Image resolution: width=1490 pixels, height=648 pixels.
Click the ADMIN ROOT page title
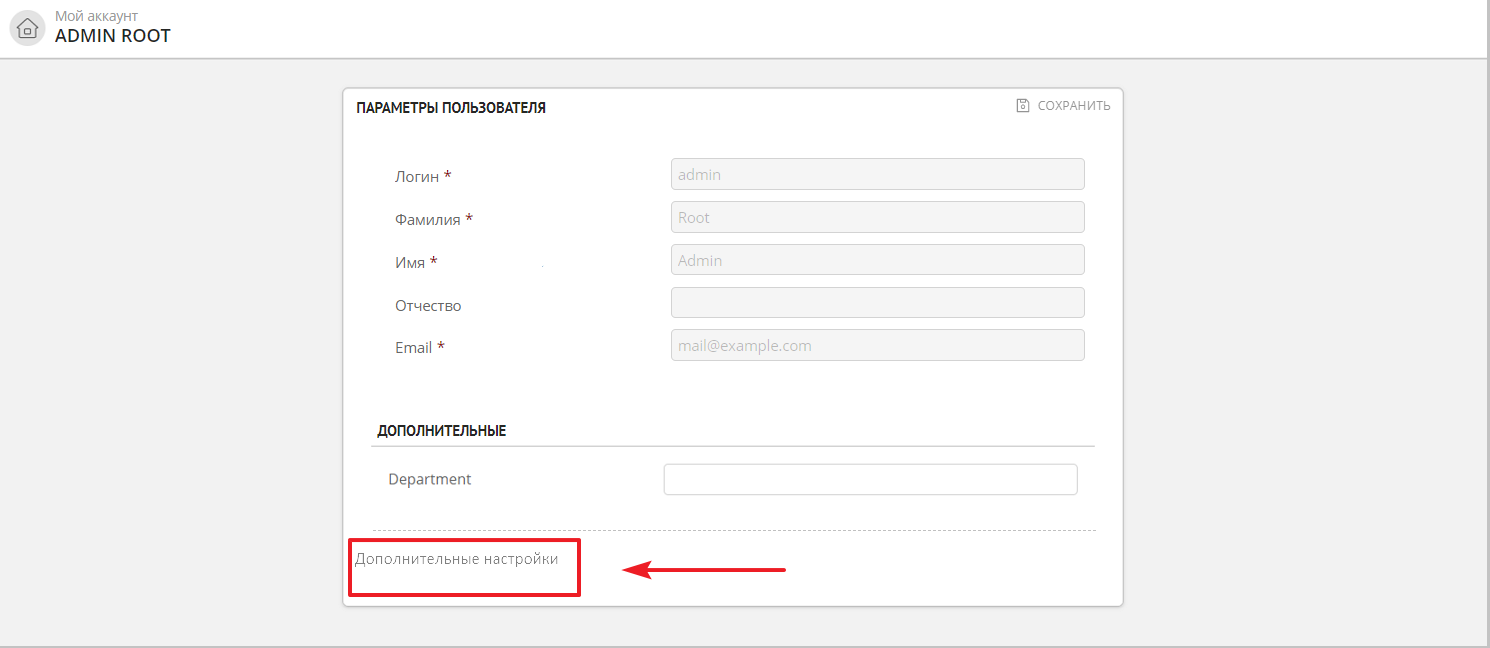coord(113,36)
